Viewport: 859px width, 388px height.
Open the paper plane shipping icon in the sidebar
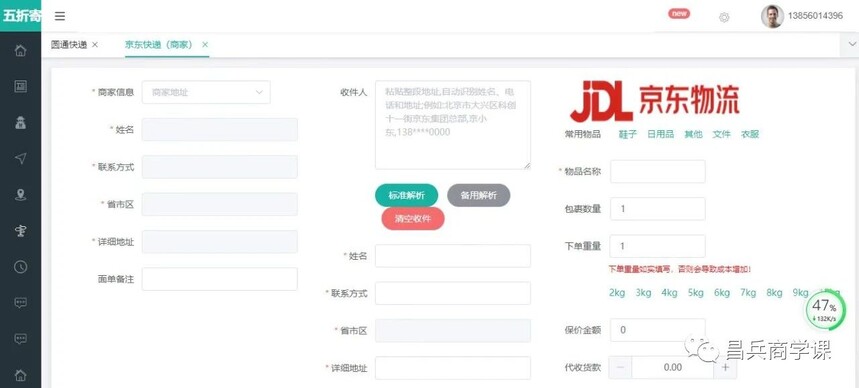tap(20, 158)
